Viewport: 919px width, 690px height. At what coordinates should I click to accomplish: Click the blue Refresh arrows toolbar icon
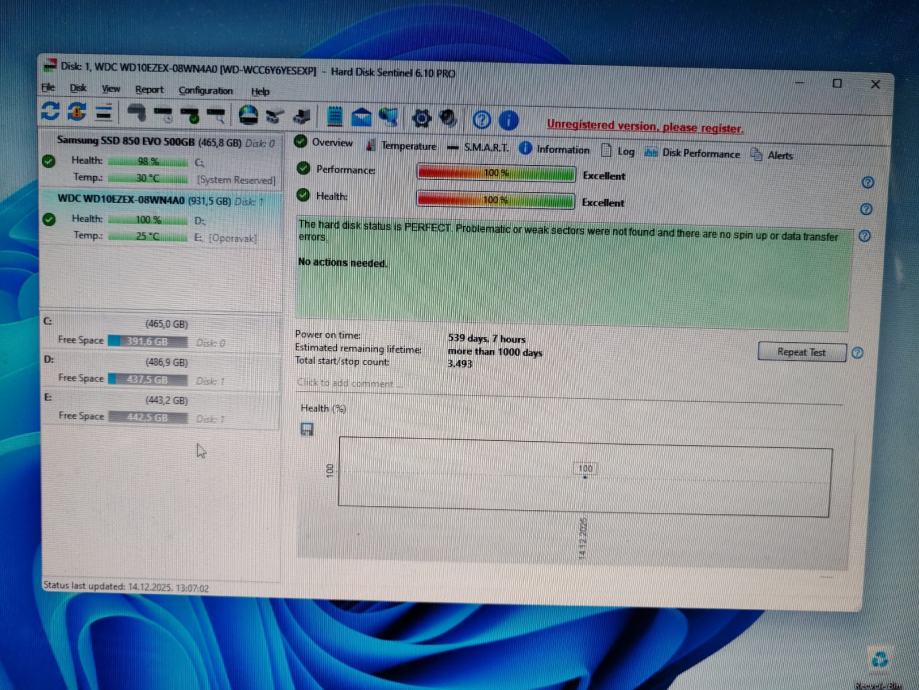pos(50,111)
